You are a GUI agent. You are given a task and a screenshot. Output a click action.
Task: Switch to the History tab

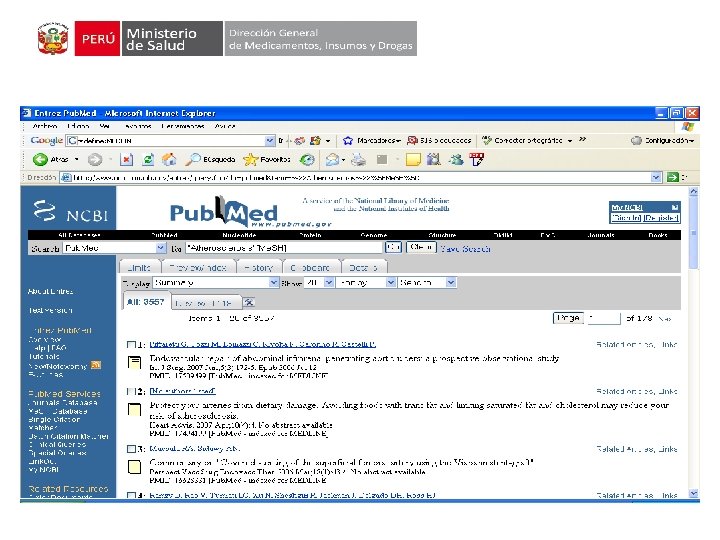point(259,267)
